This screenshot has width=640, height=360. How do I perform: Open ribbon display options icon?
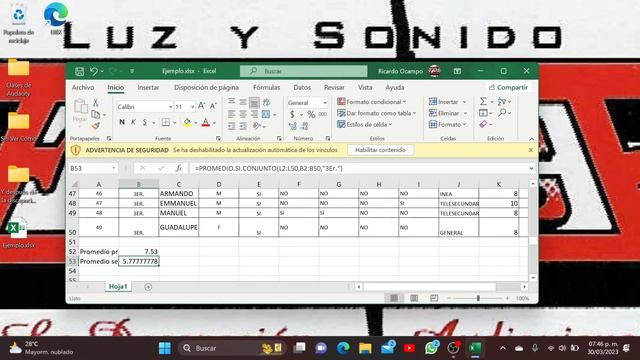pos(457,71)
